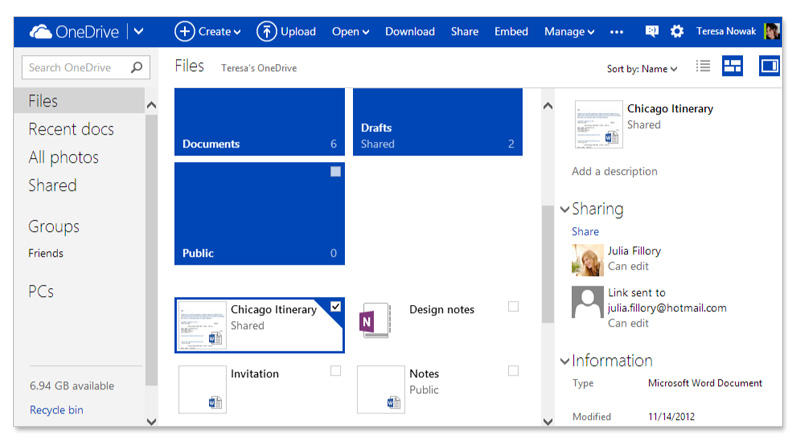Click Can edit under Link sent to
This screenshot has width=799, height=440.
628,323
